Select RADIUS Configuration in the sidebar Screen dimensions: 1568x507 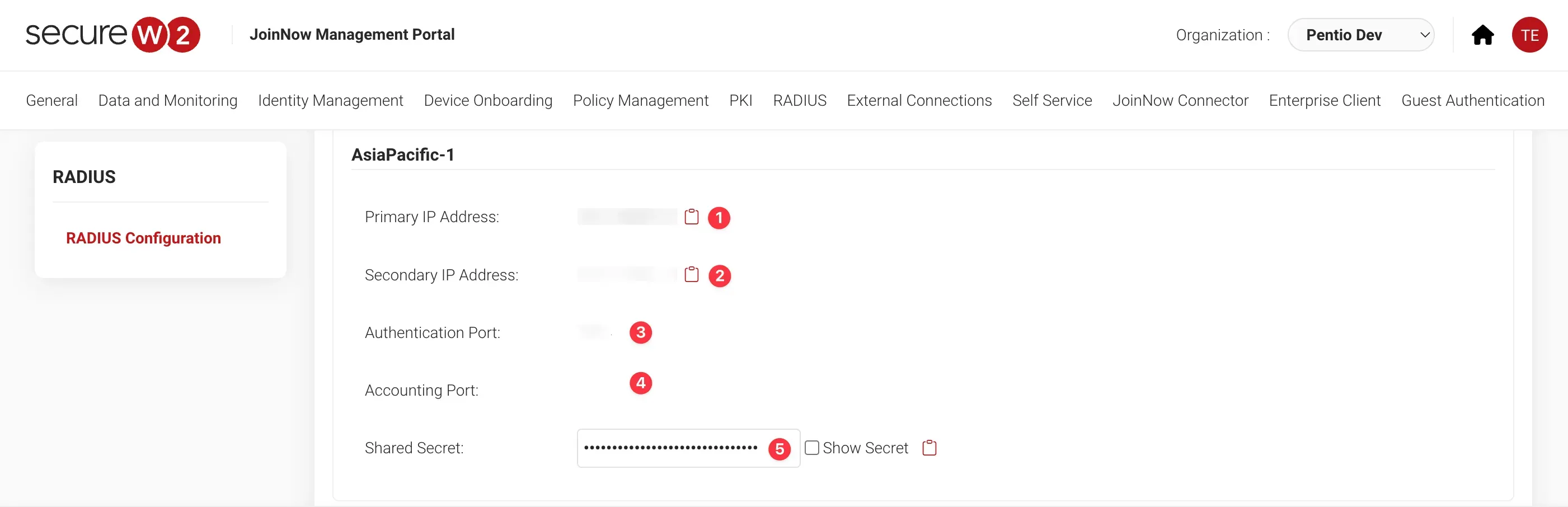(x=143, y=238)
